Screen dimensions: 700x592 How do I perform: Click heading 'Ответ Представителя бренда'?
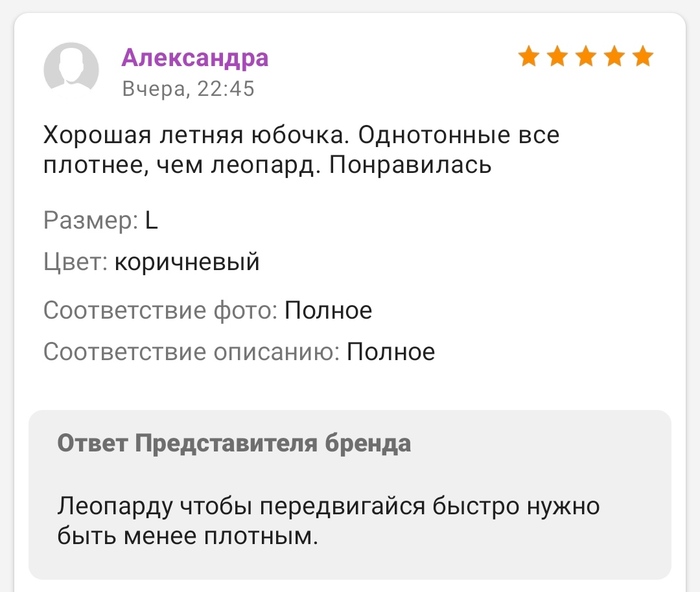[234, 443]
